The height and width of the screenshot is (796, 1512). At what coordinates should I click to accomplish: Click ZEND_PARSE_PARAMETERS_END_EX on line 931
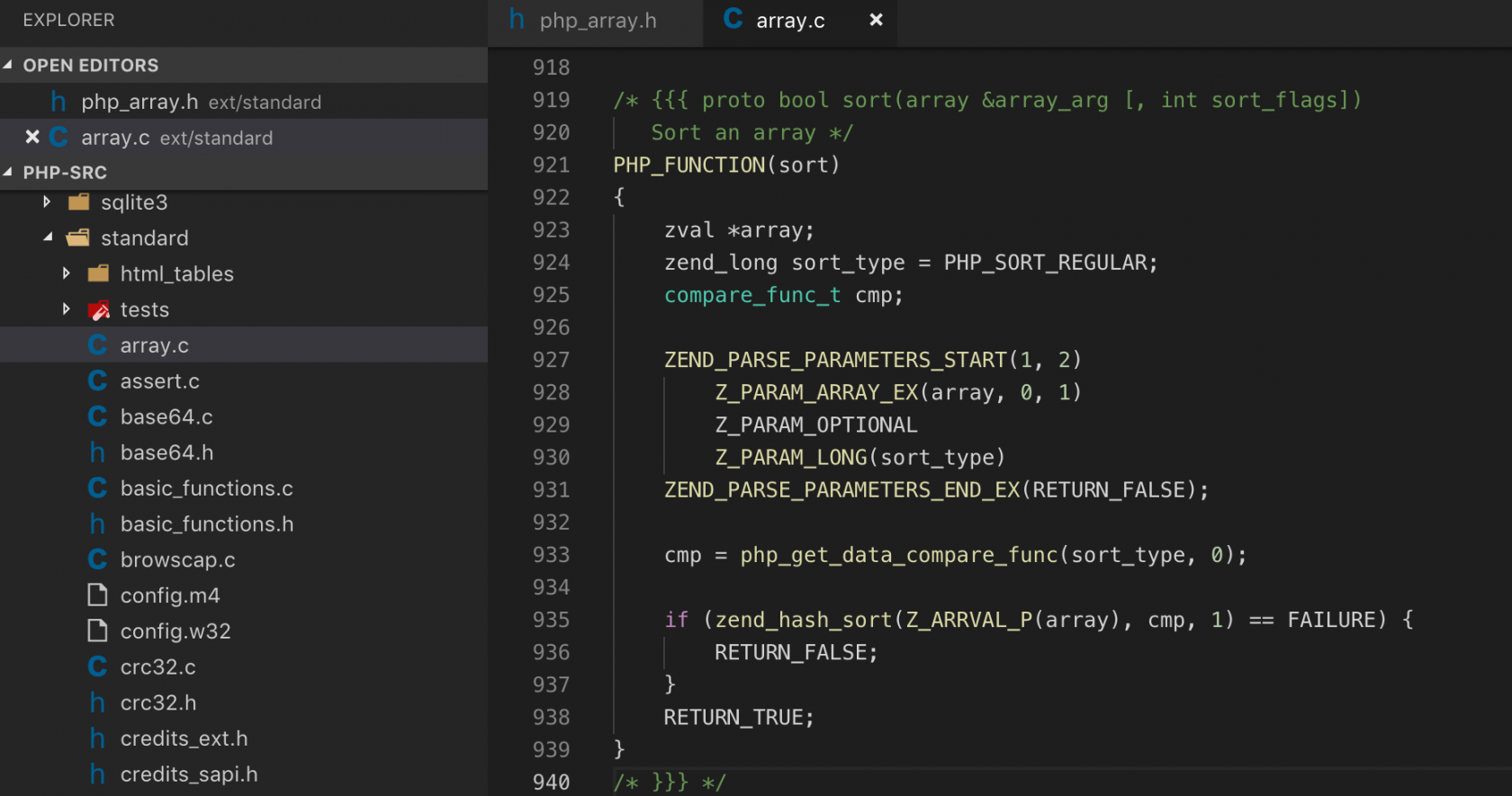point(841,489)
